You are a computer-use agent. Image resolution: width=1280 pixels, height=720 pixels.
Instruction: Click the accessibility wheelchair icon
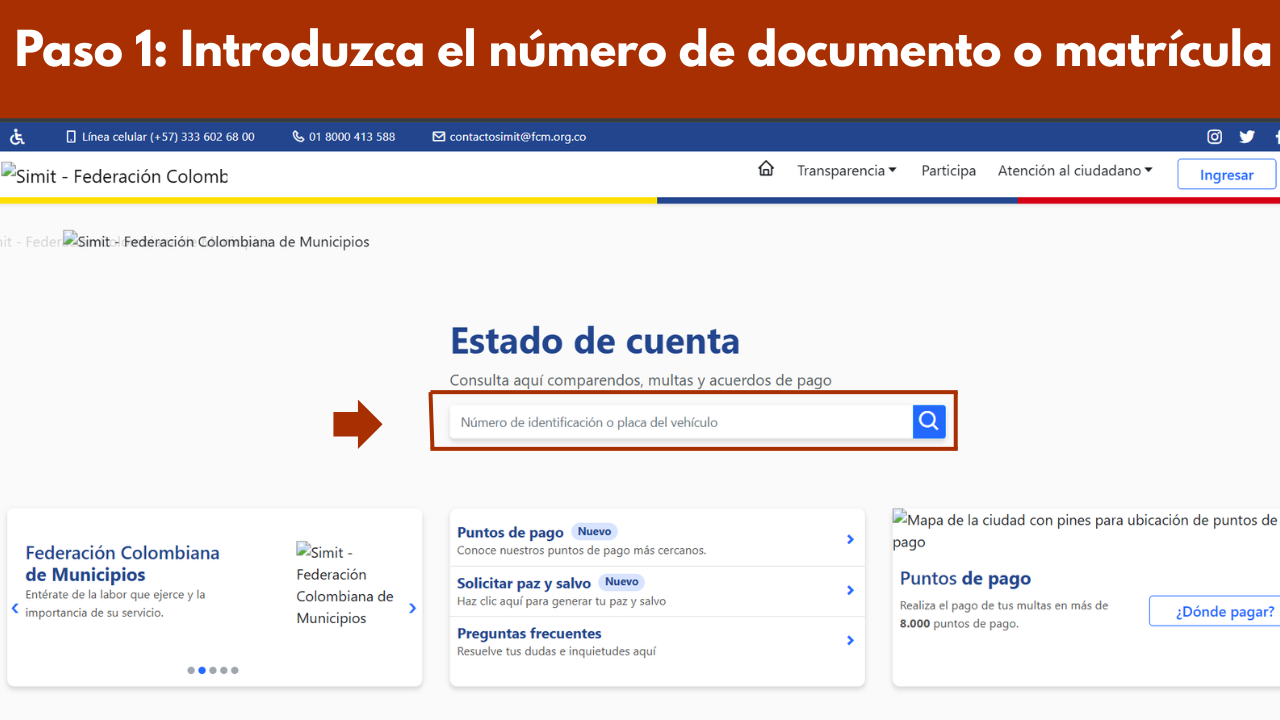(17, 137)
